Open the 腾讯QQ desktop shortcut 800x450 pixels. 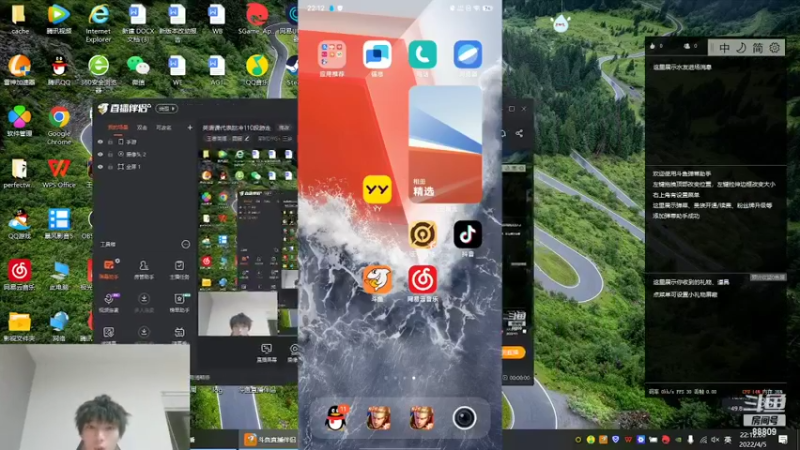pyautogui.click(x=59, y=70)
